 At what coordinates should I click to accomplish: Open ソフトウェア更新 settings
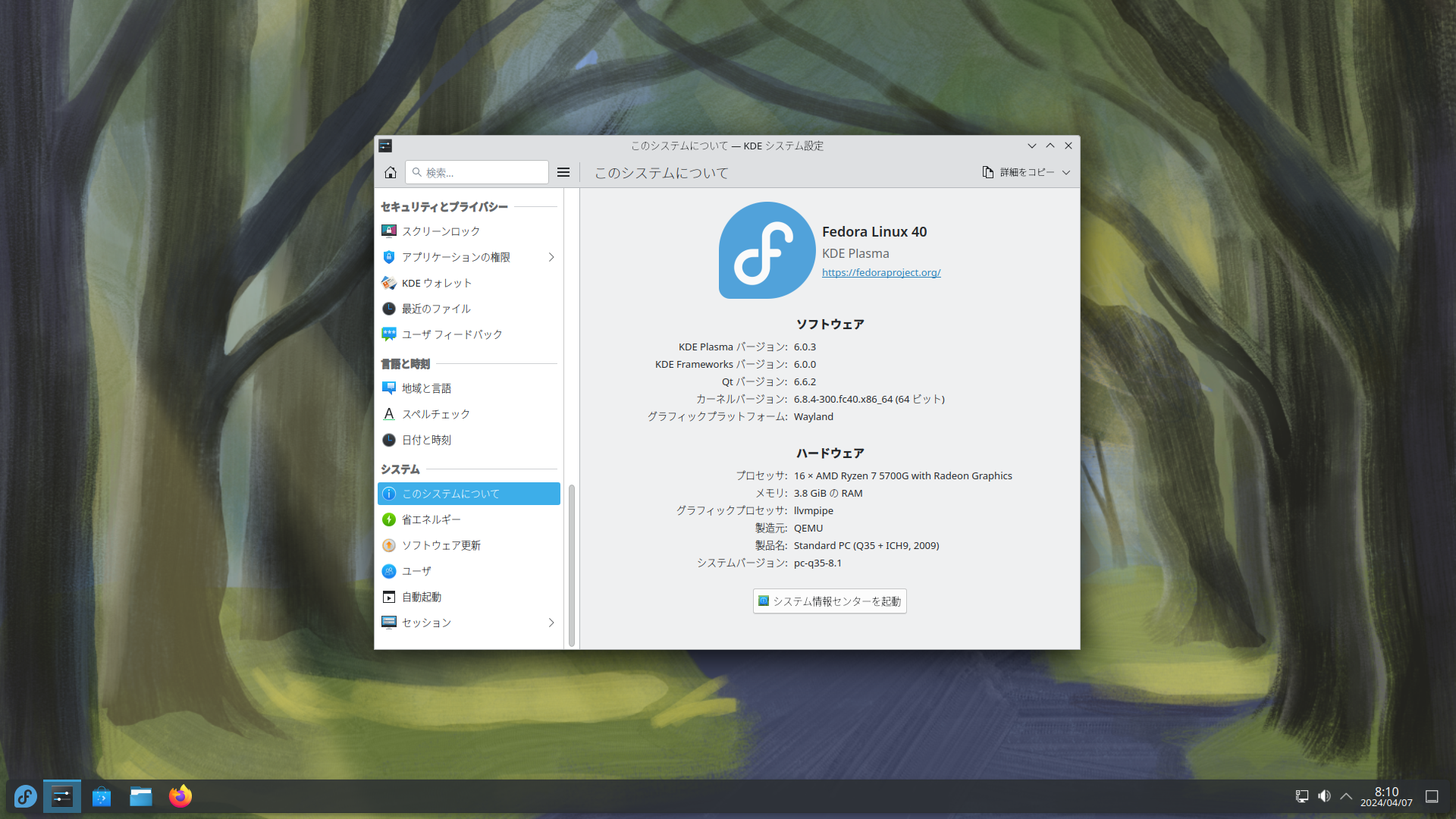coord(441,545)
